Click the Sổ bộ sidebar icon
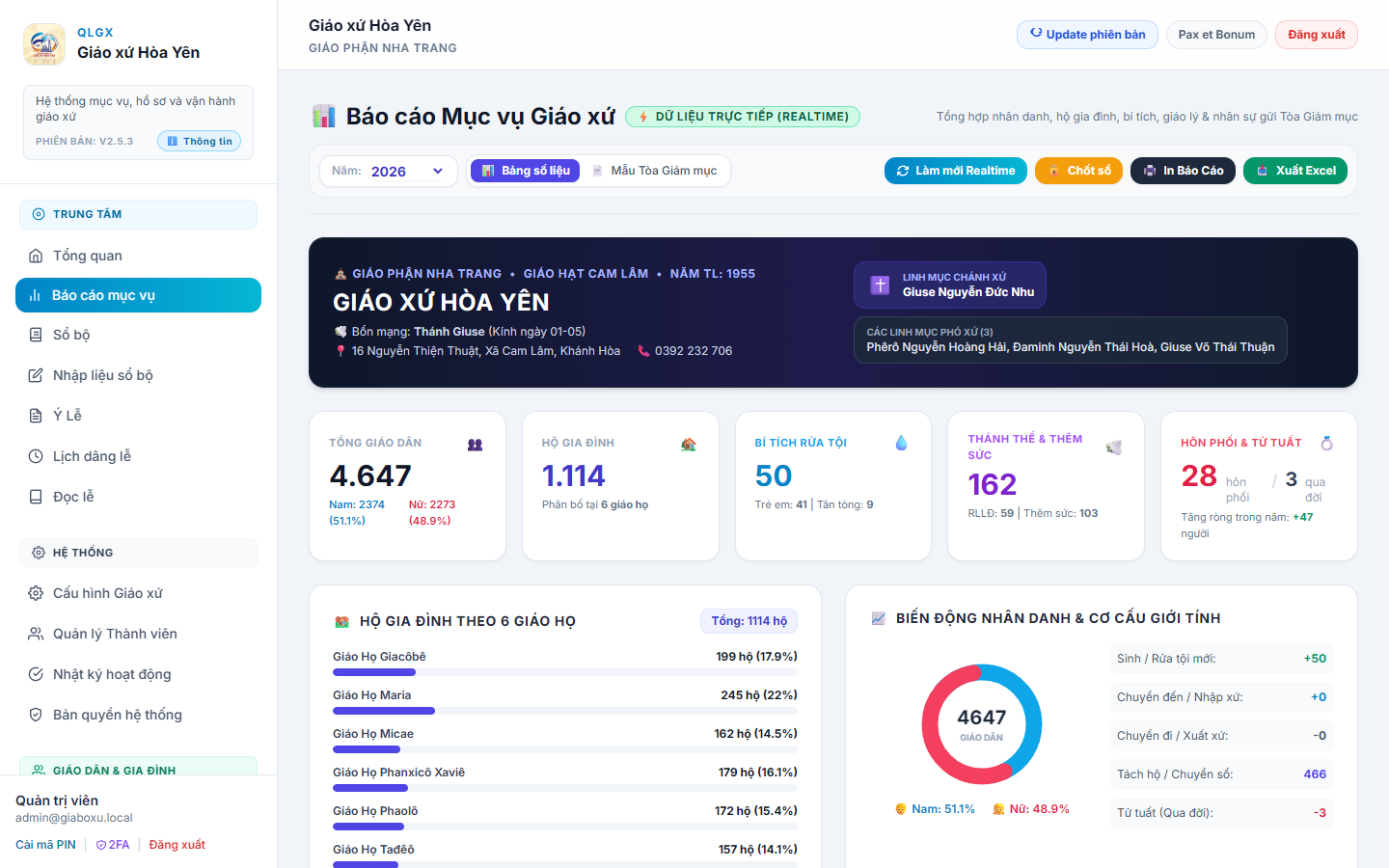The image size is (1389, 868). click(36, 335)
